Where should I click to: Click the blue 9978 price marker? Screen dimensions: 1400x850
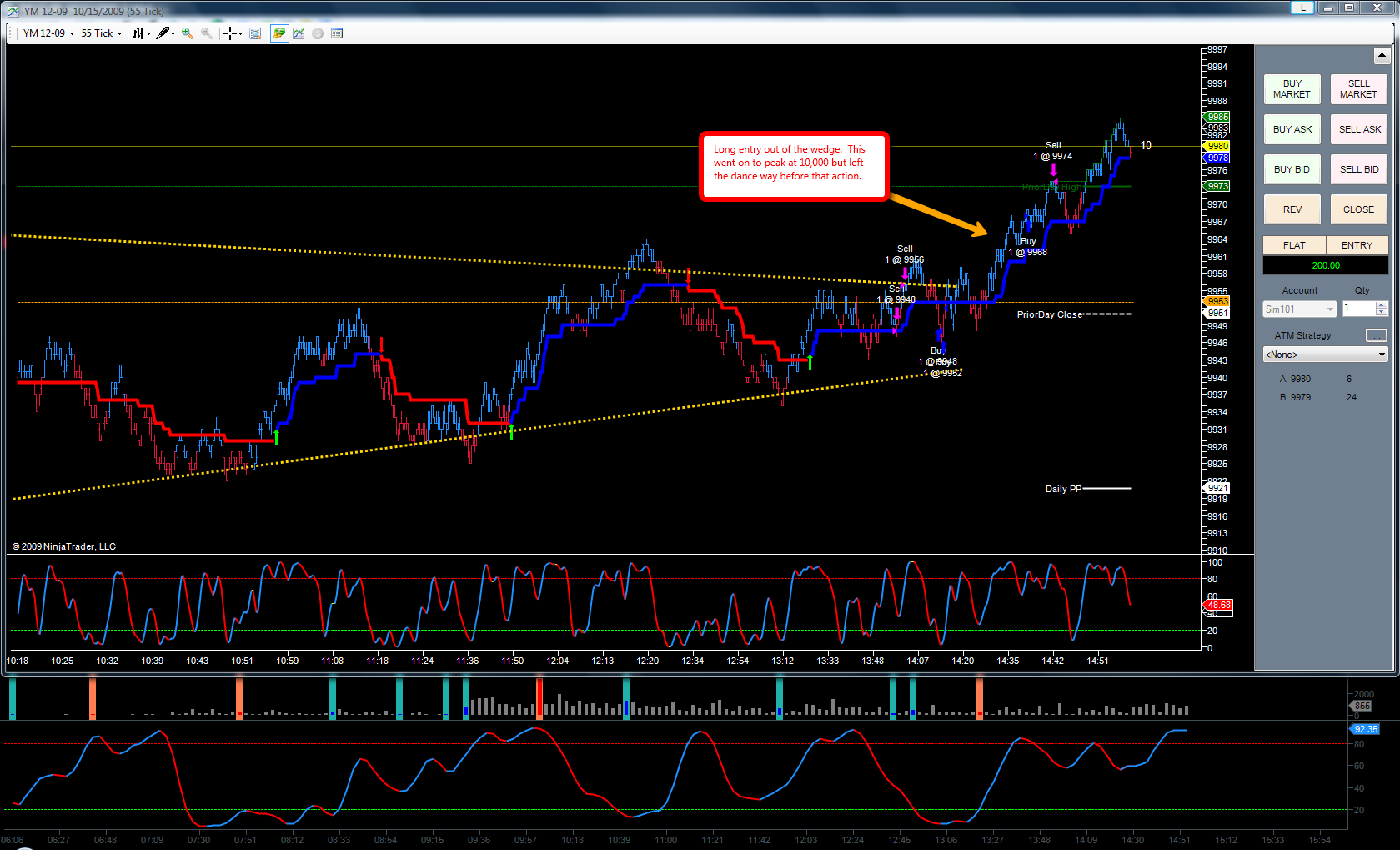[x=1217, y=158]
